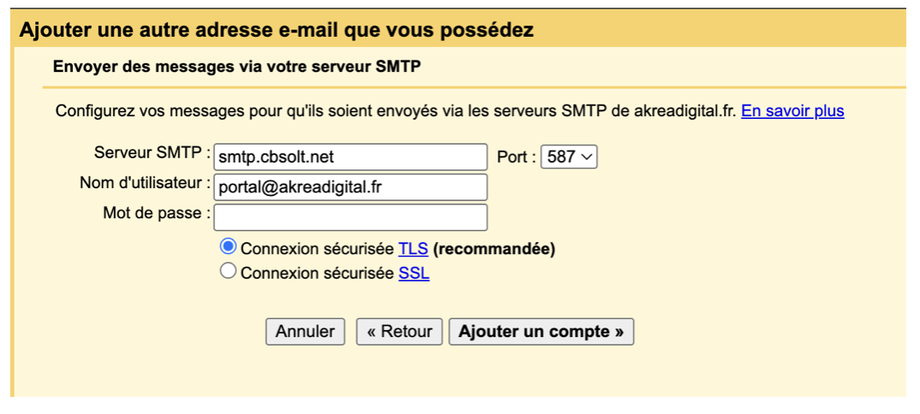Select the TLS secure connection radio button
Screen dimensions: 920x414
pos(228,247)
